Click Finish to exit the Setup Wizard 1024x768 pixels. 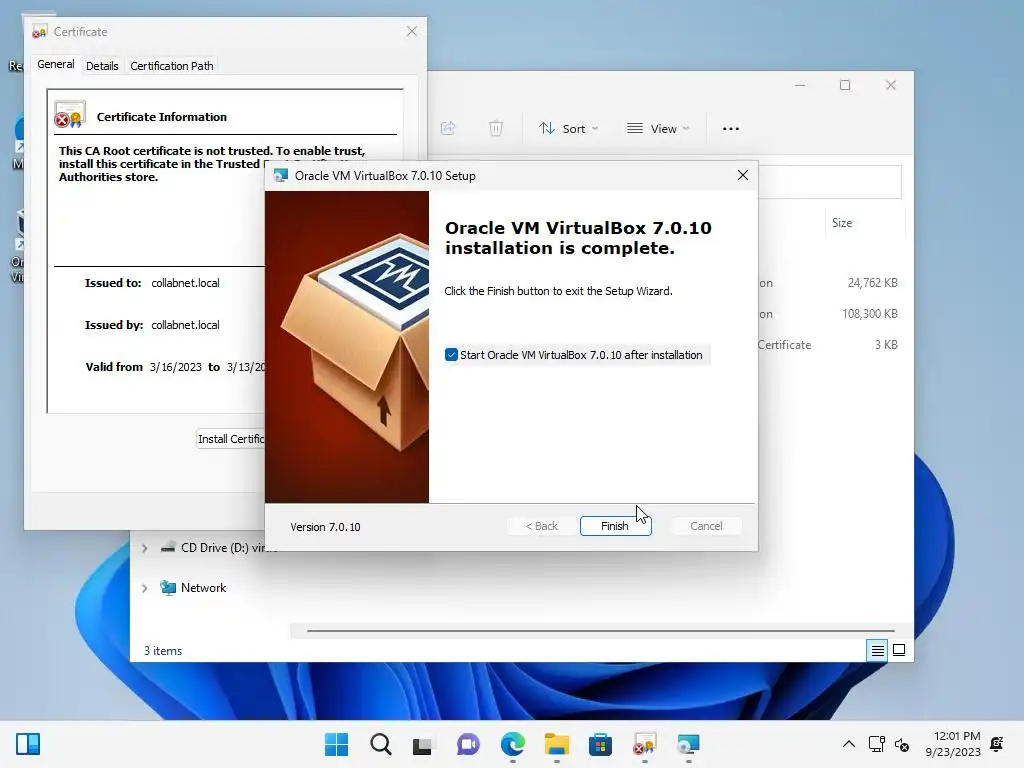coord(615,526)
